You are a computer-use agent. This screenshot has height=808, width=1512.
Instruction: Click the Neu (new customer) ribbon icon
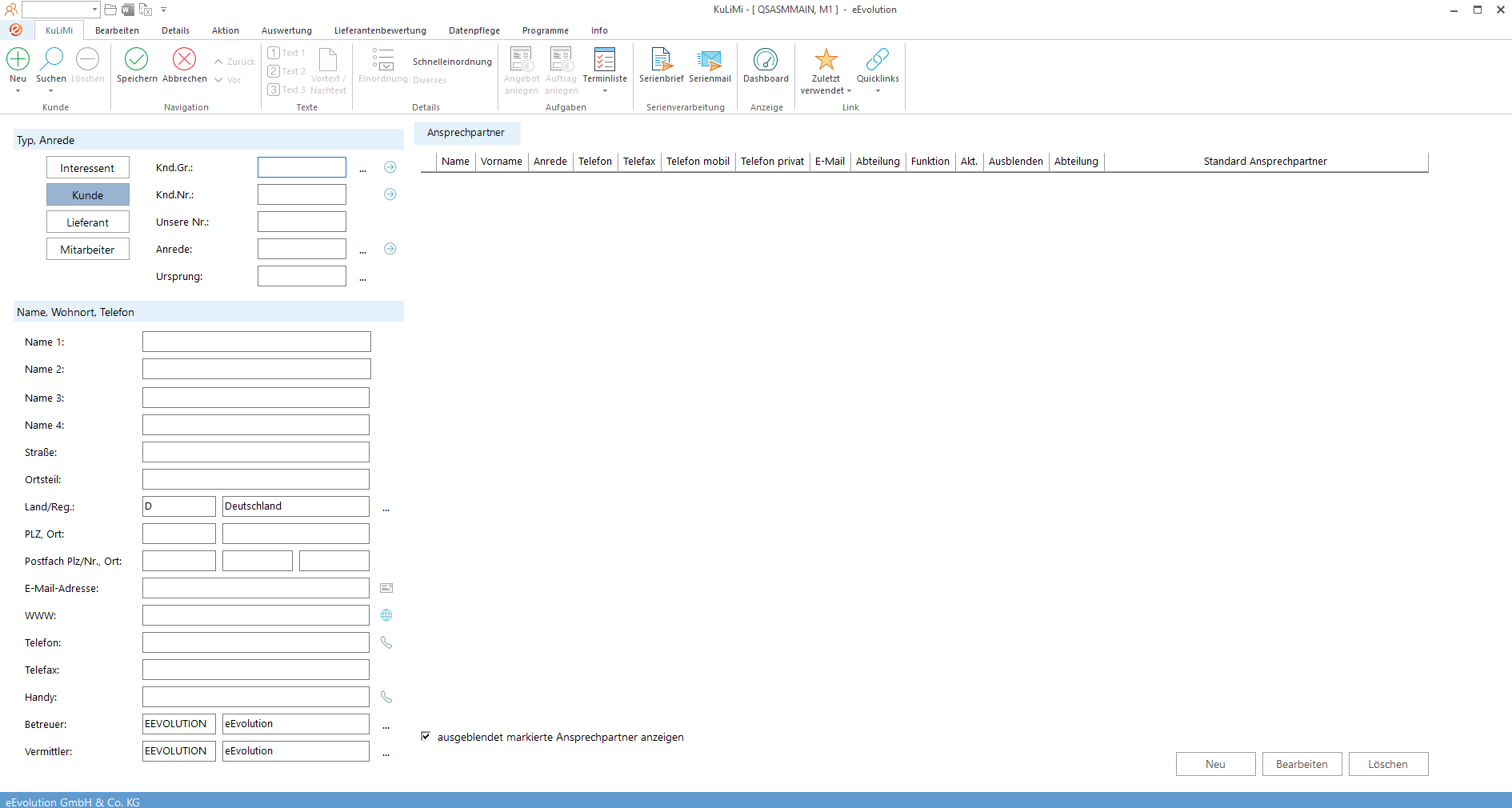18,59
